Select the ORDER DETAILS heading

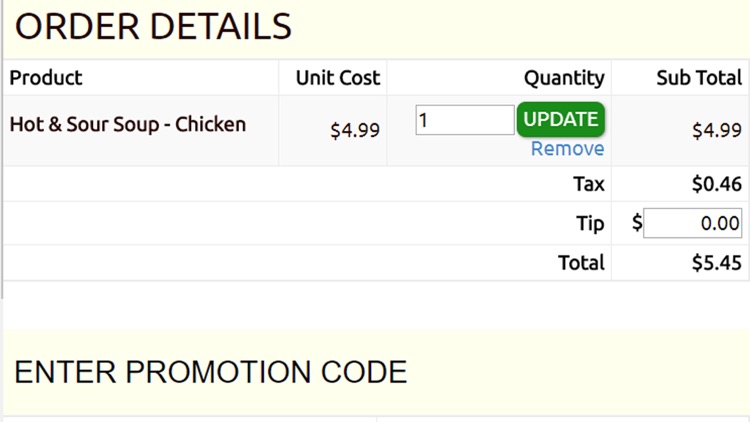[153, 27]
